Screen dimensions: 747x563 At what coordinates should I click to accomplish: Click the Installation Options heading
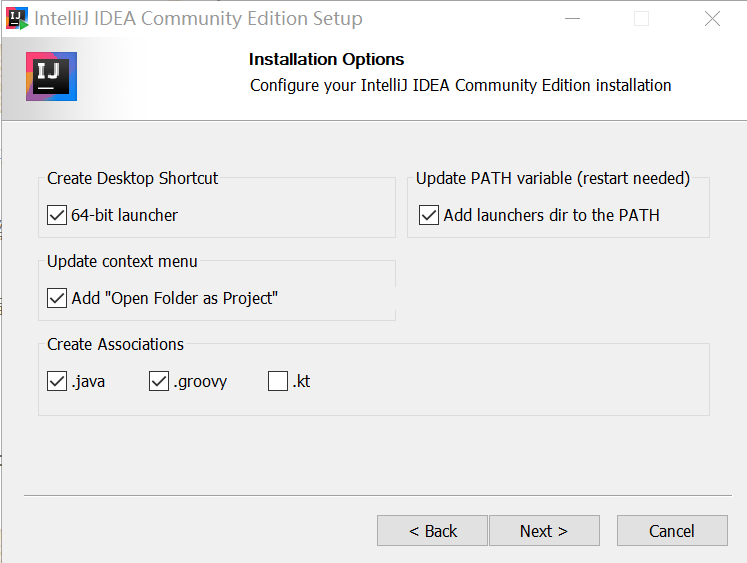326,60
